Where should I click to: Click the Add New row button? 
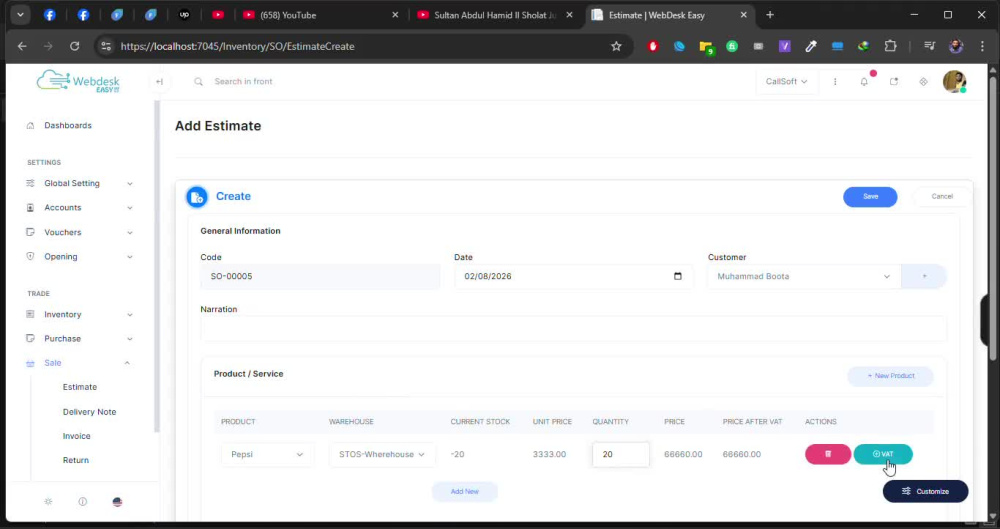pos(464,491)
